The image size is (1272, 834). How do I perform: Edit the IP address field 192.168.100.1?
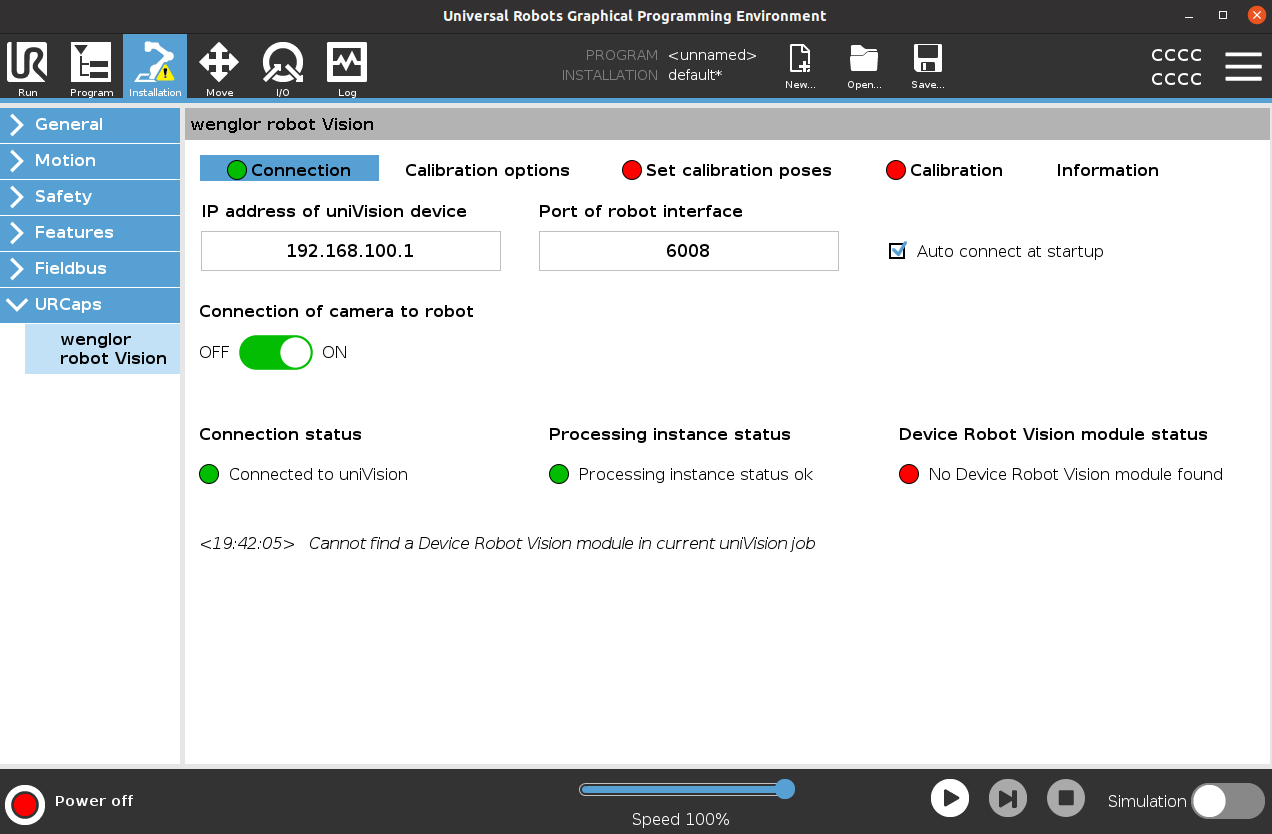[x=351, y=251]
